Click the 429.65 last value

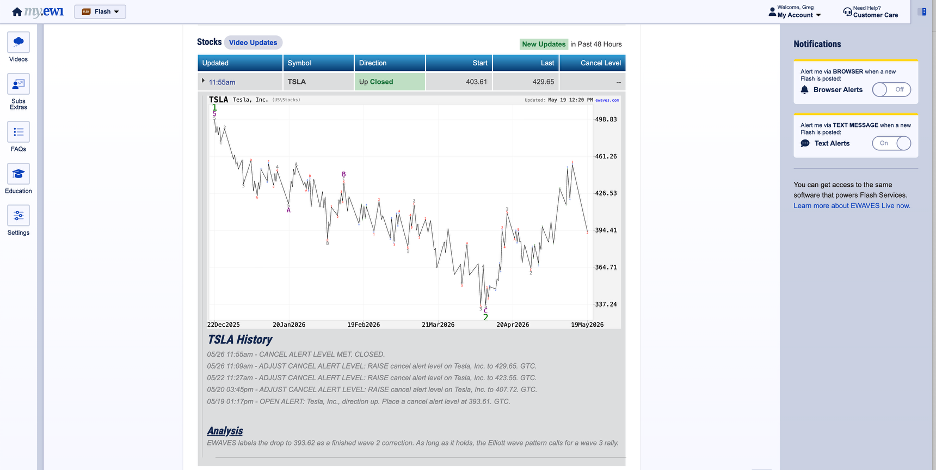click(x=543, y=82)
